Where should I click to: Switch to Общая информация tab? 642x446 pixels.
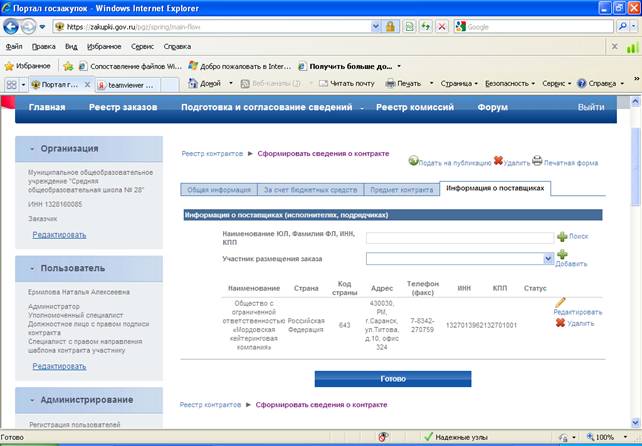point(219,190)
